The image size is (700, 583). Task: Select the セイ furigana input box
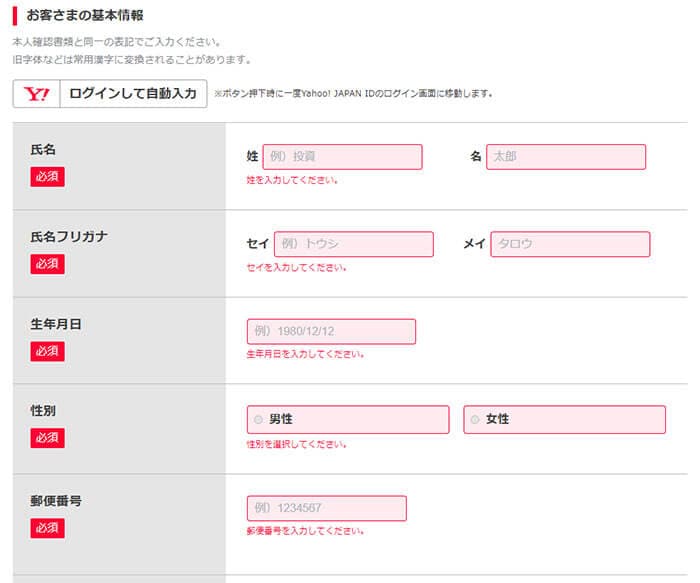click(x=353, y=244)
